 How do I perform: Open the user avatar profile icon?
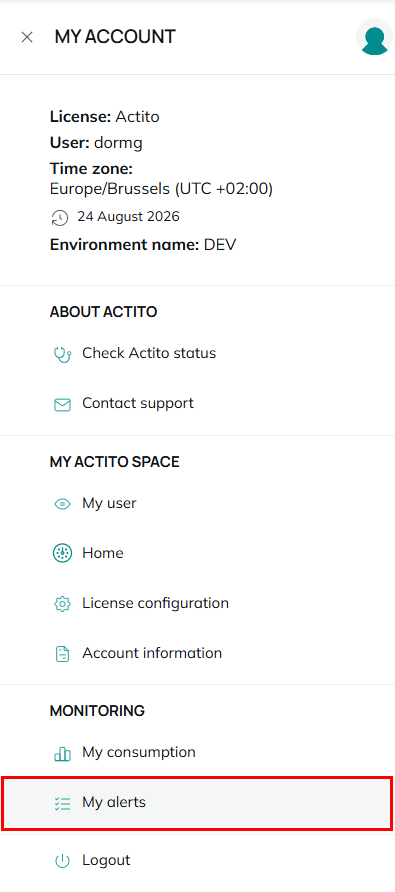[x=375, y=38]
